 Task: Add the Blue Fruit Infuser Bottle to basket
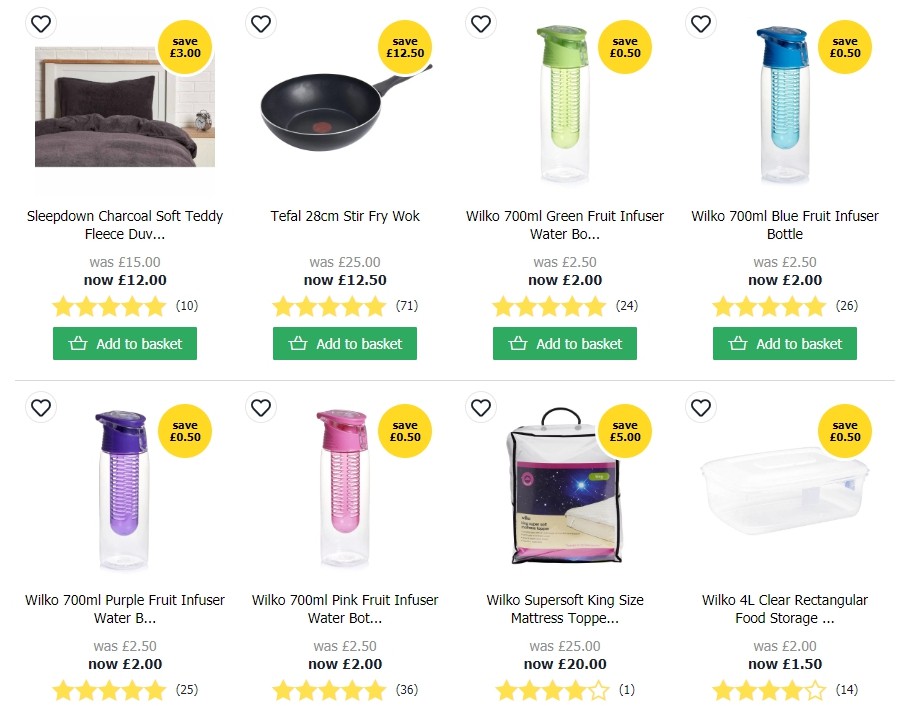(x=784, y=343)
